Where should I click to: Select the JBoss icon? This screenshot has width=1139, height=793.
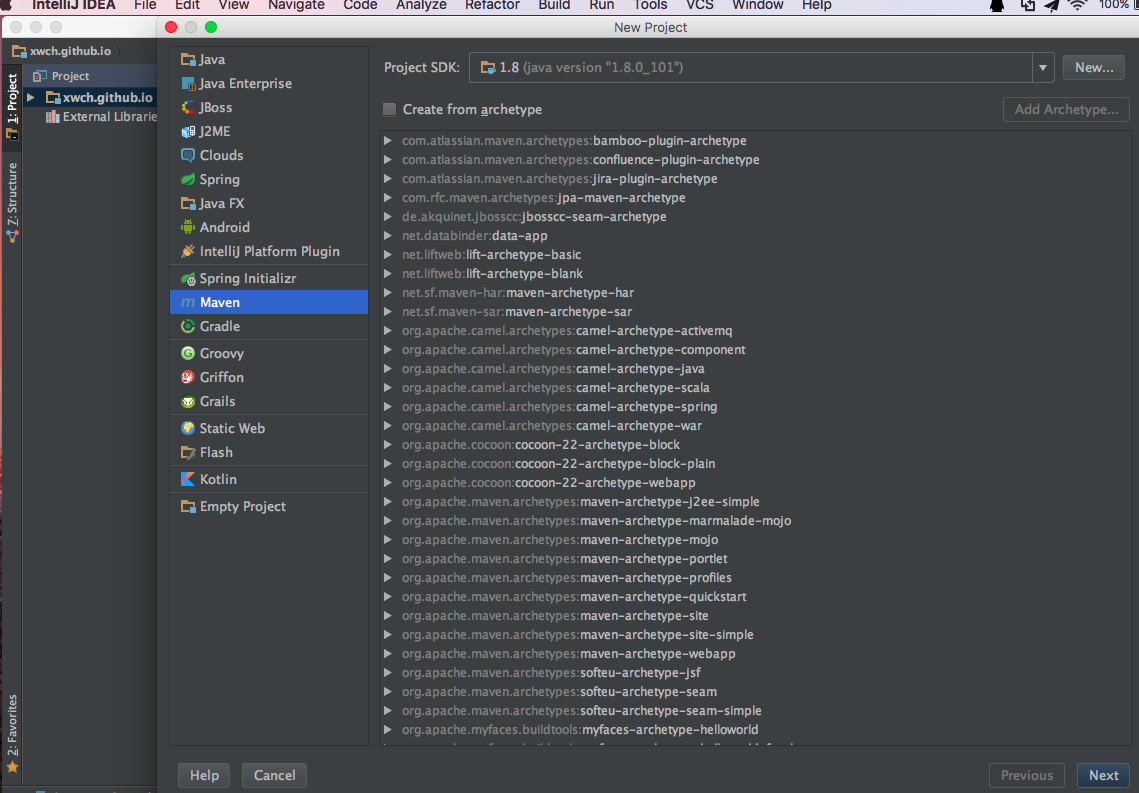pos(188,107)
